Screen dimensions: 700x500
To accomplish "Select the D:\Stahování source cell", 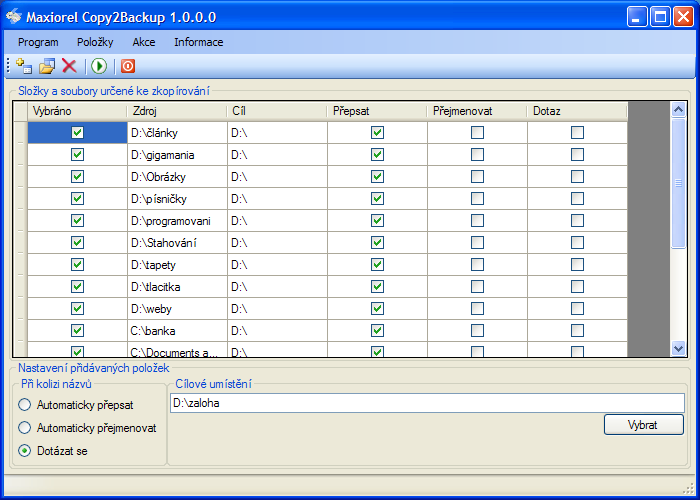I will [177, 242].
